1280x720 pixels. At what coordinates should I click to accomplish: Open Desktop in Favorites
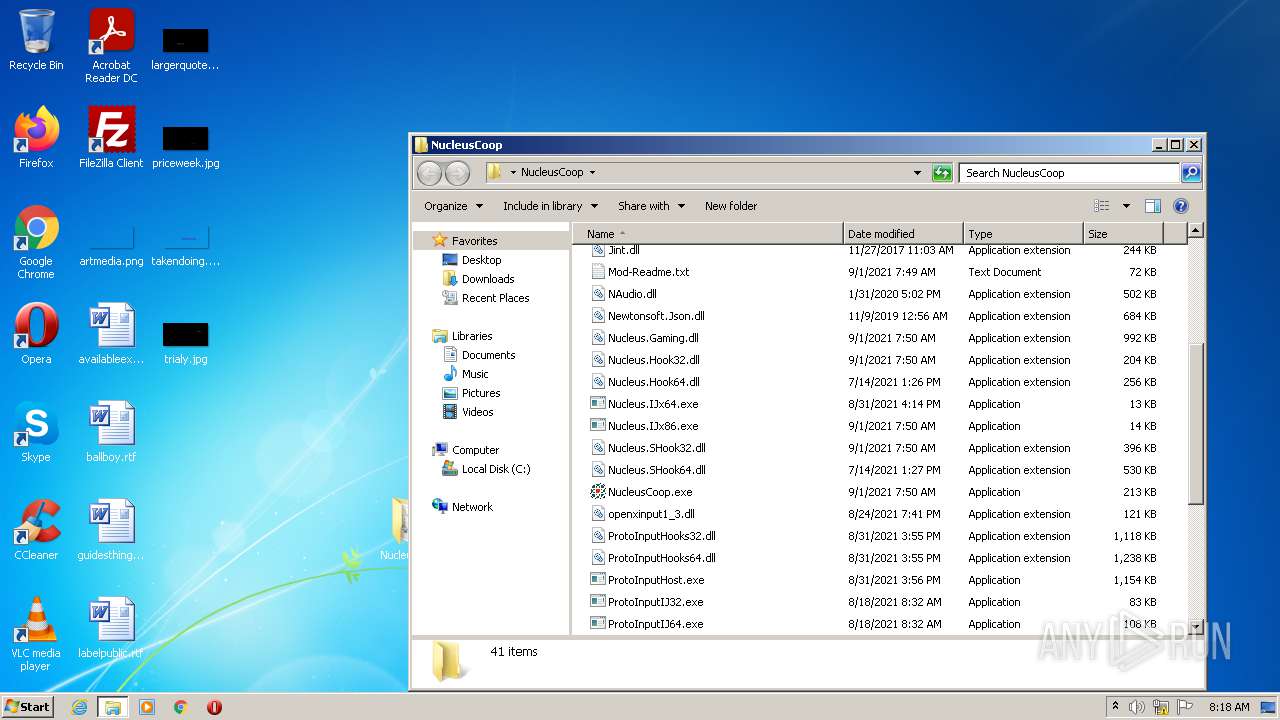pyautogui.click(x=481, y=260)
